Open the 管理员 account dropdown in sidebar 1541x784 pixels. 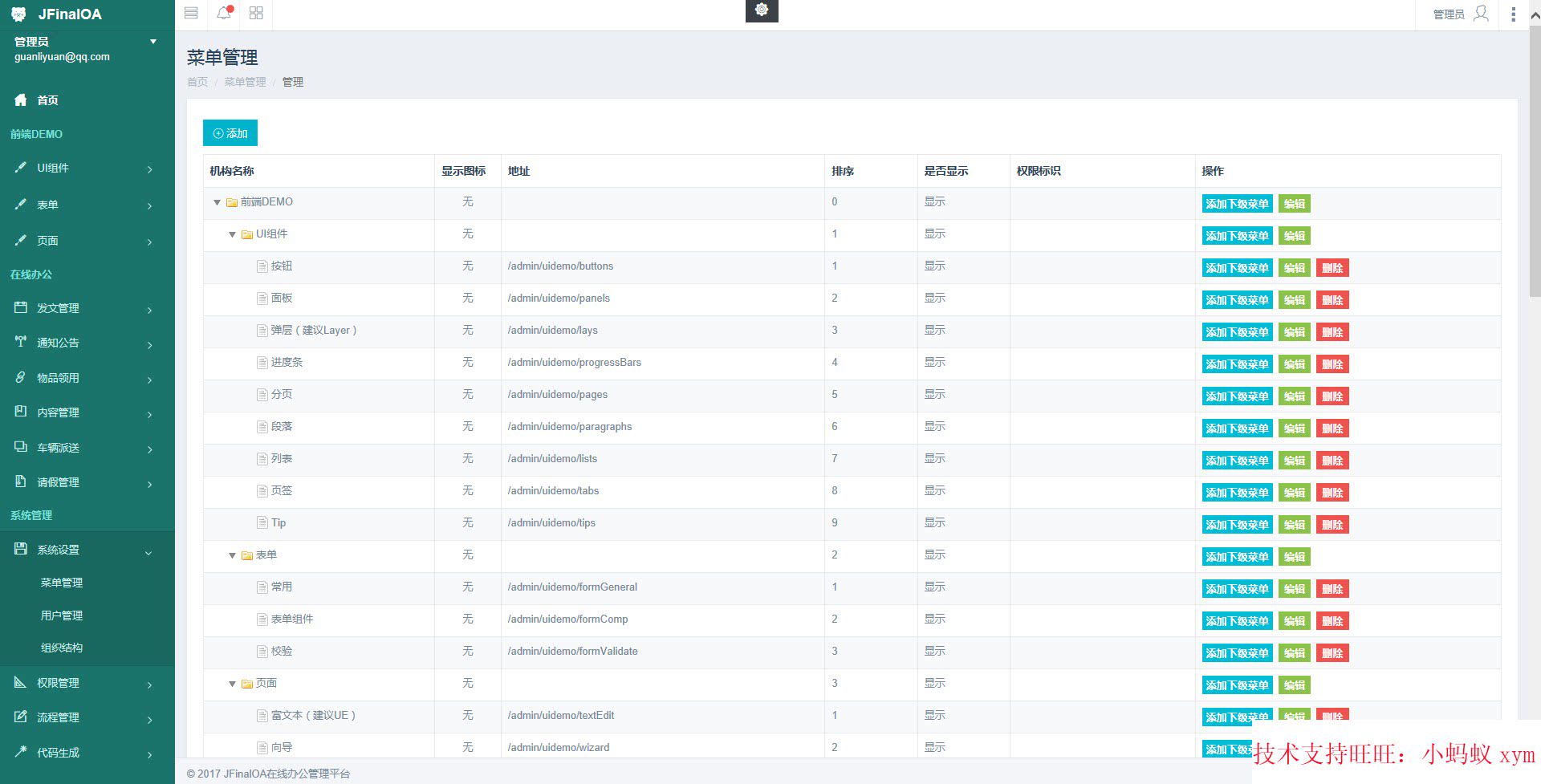coord(153,42)
